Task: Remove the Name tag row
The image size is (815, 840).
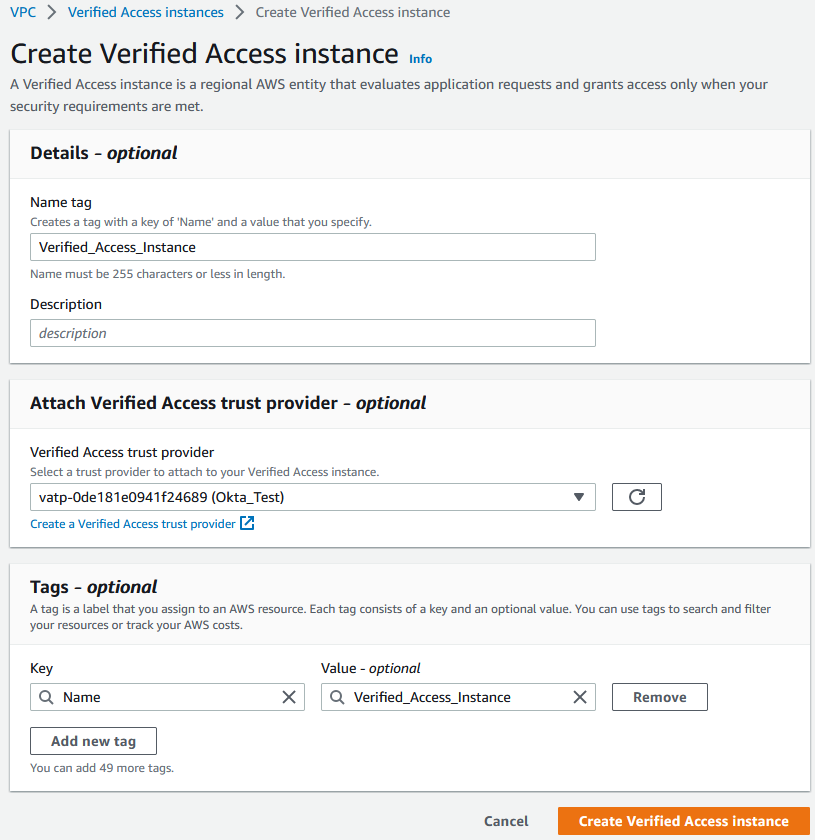Action: tap(659, 697)
